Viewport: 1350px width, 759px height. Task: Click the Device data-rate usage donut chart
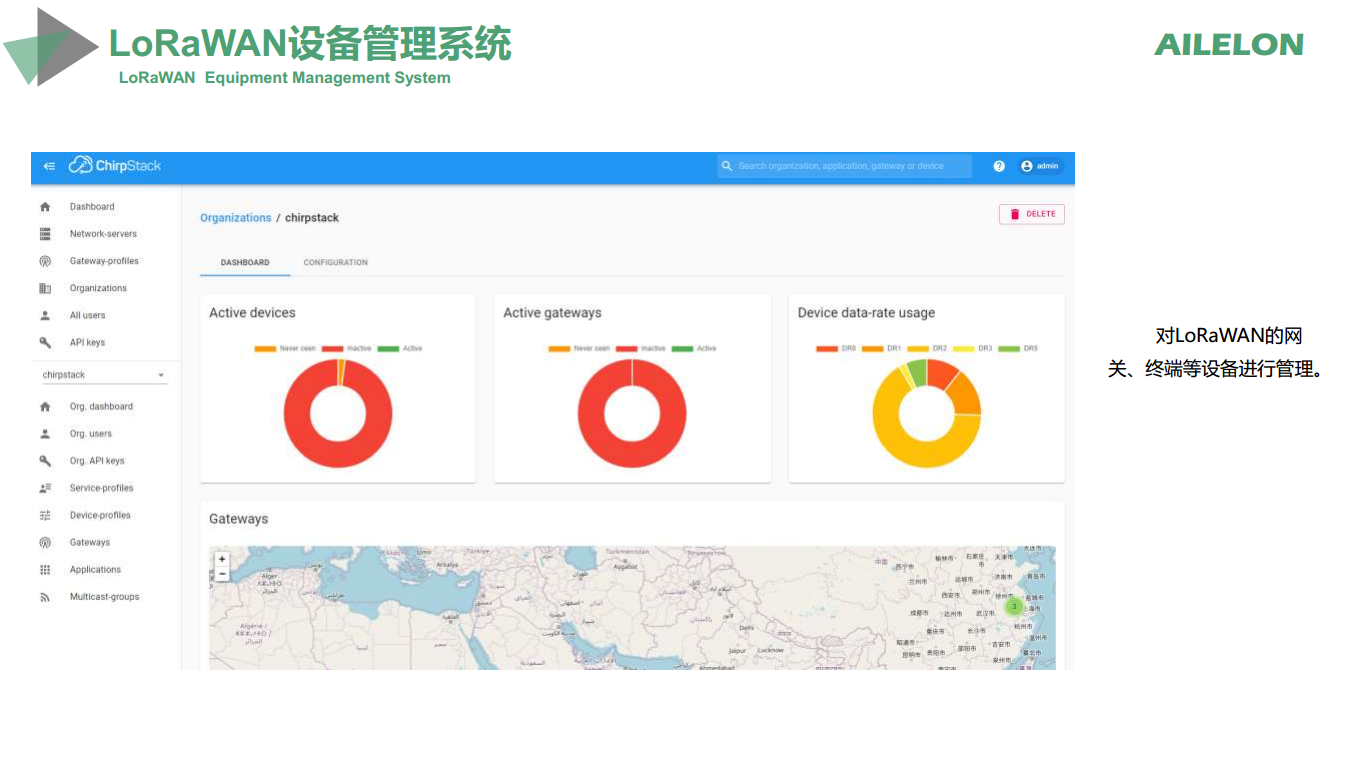tap(927, 413)
